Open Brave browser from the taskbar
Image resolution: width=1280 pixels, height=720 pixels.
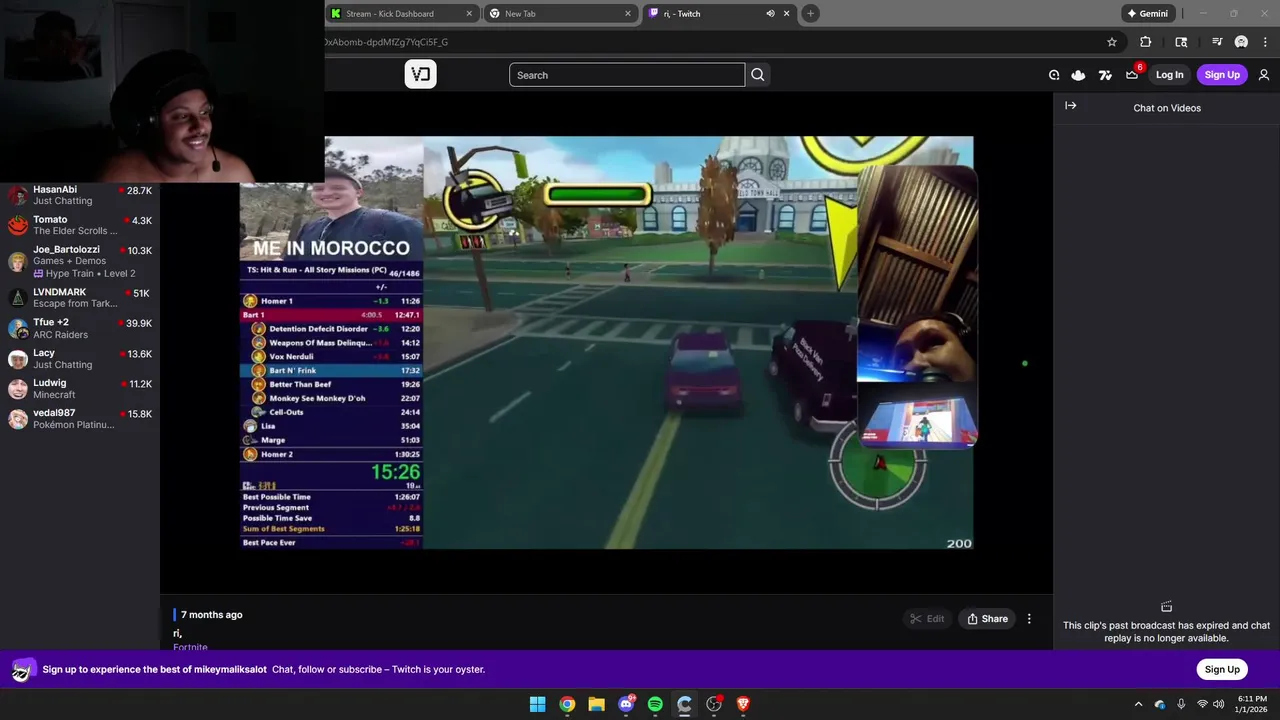click(743, 704)
